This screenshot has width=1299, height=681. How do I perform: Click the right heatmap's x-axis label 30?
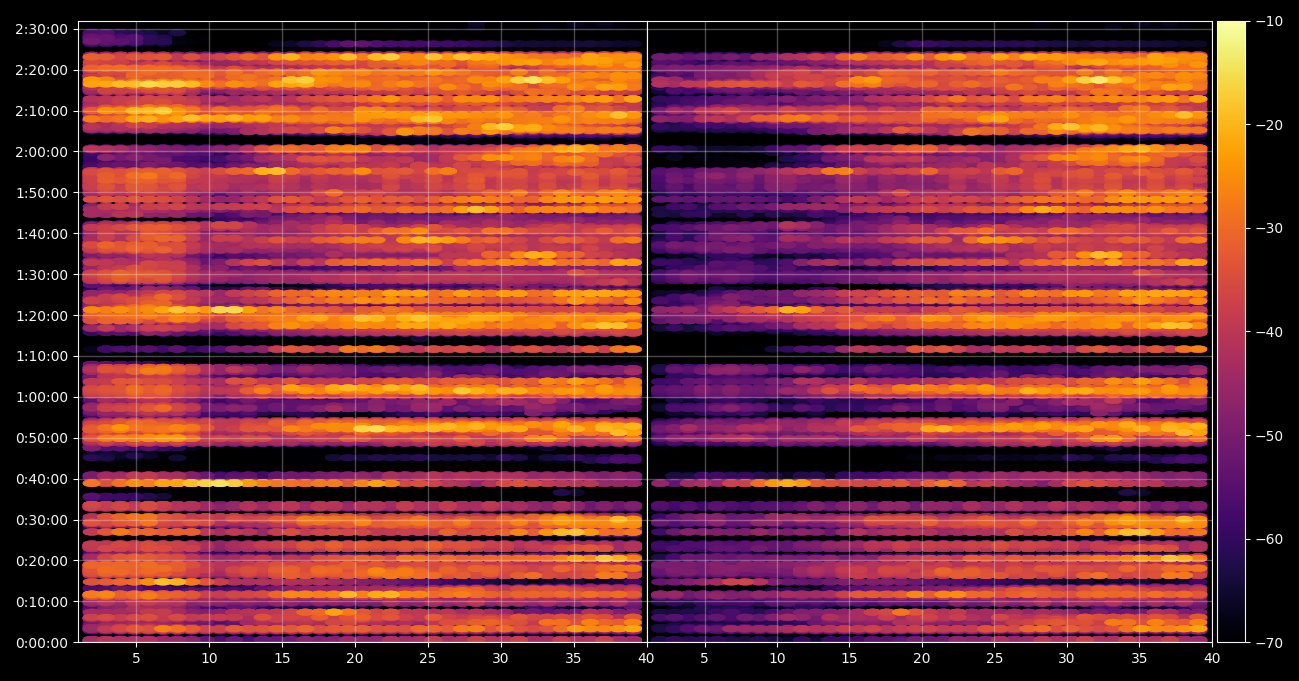(x=1066, y=659)
